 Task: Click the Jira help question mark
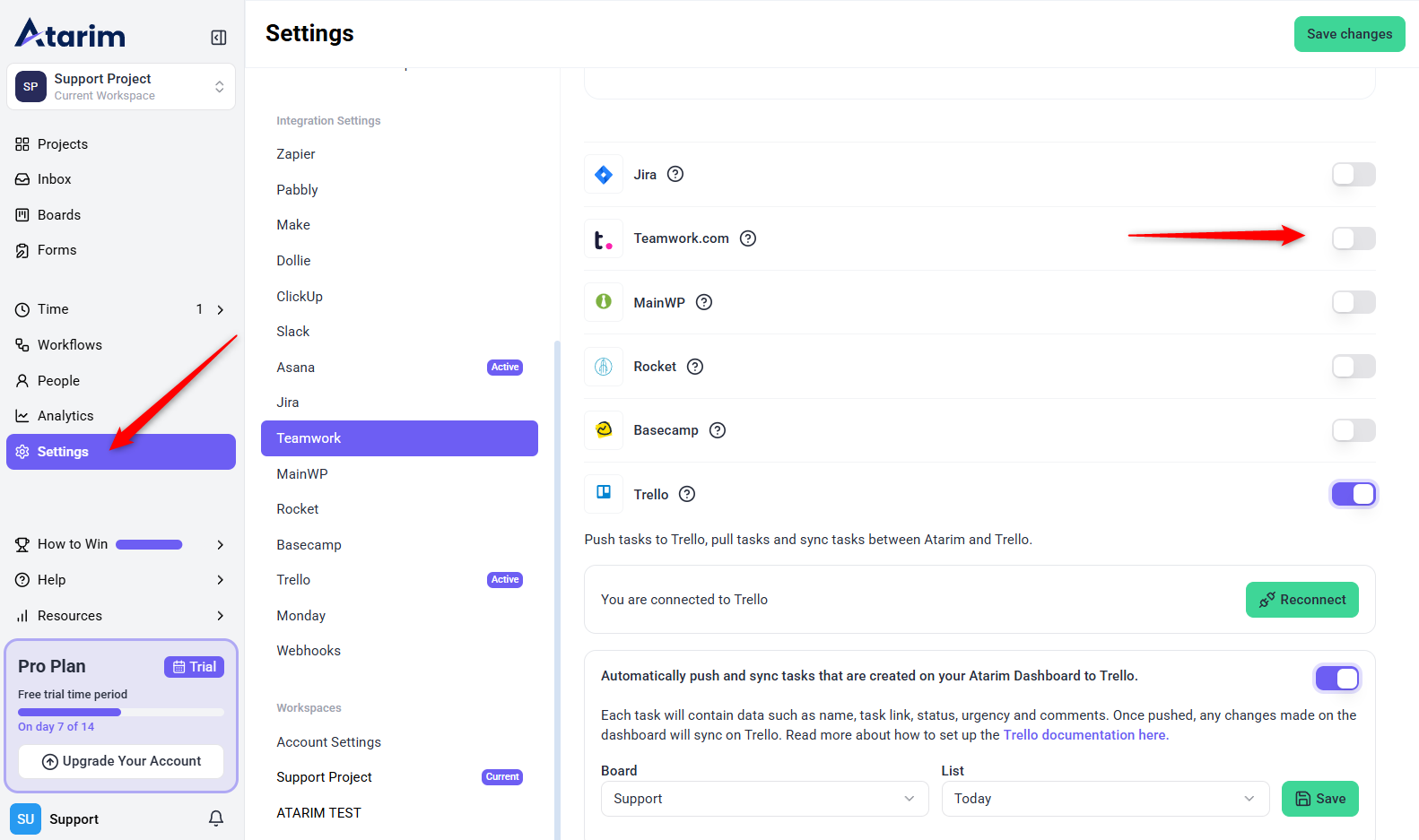click(x=675, y=175)
